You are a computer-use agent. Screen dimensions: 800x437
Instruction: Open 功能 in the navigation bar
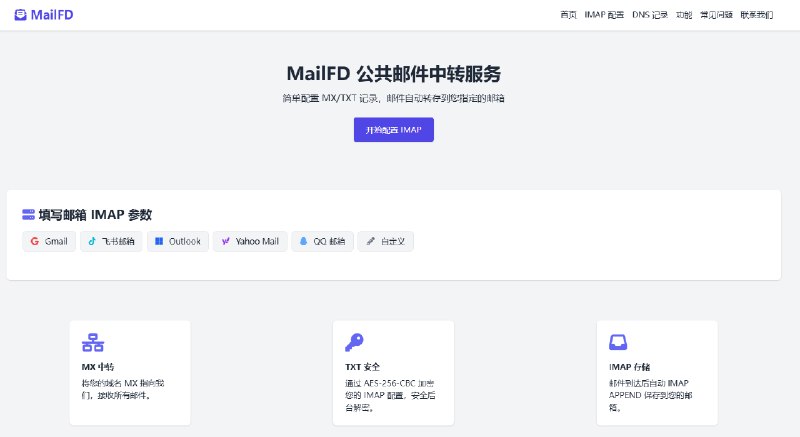[x=684, y=15]
